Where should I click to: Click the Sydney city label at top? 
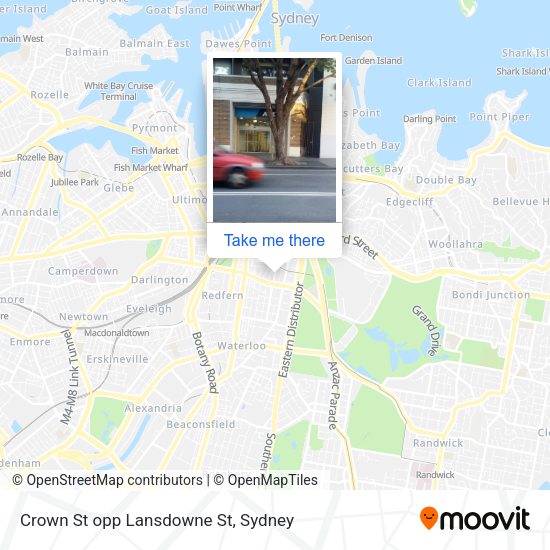[295, 19]
